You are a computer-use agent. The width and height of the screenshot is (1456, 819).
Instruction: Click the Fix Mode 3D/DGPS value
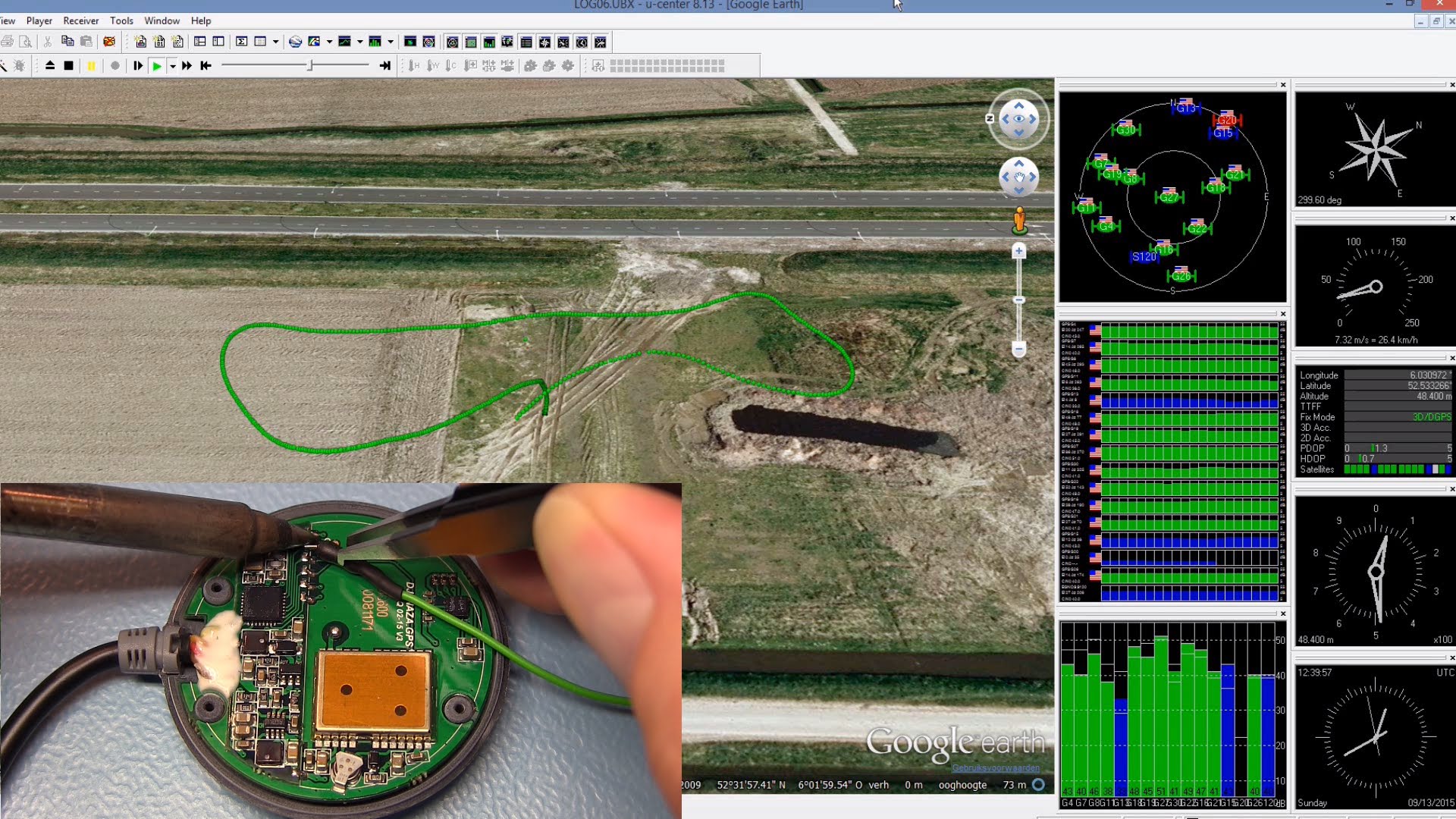[x=1432, y=417]
